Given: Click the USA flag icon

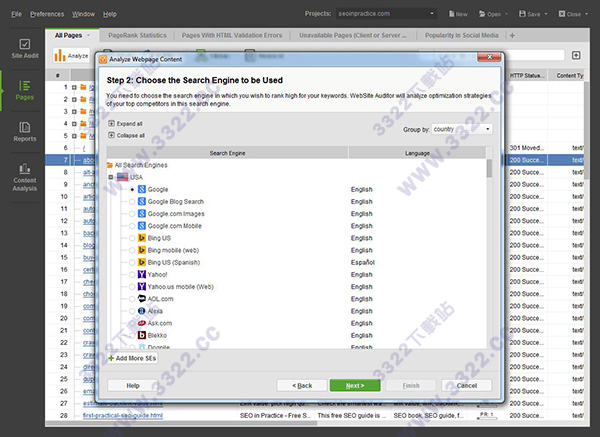Looking at the screenshot, I should click(x=122, y=177).
